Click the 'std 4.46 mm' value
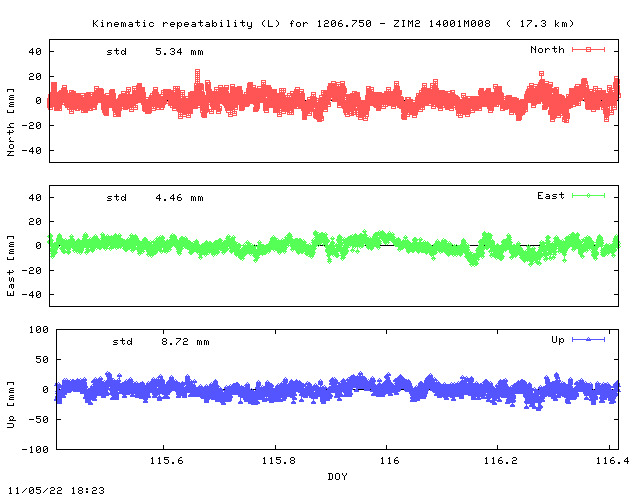The width and height of the screenshot is (640, 496). pyautogui.click(x=155, y=198)
